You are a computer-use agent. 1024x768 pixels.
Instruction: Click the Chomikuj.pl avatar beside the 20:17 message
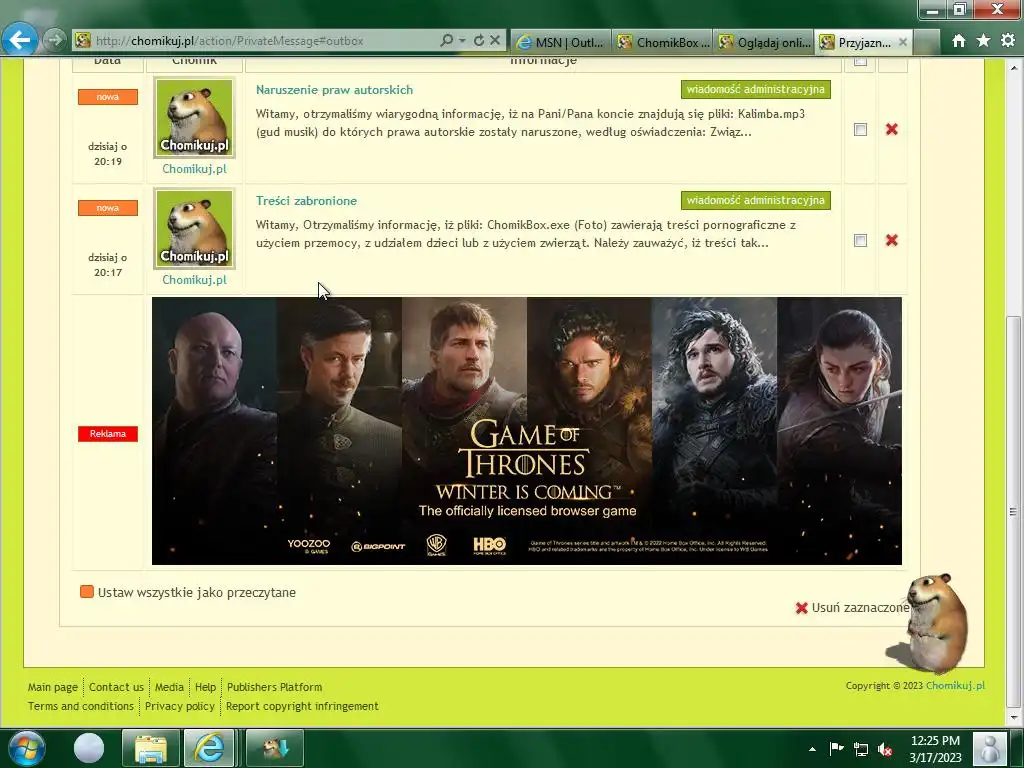coord(194,229)
